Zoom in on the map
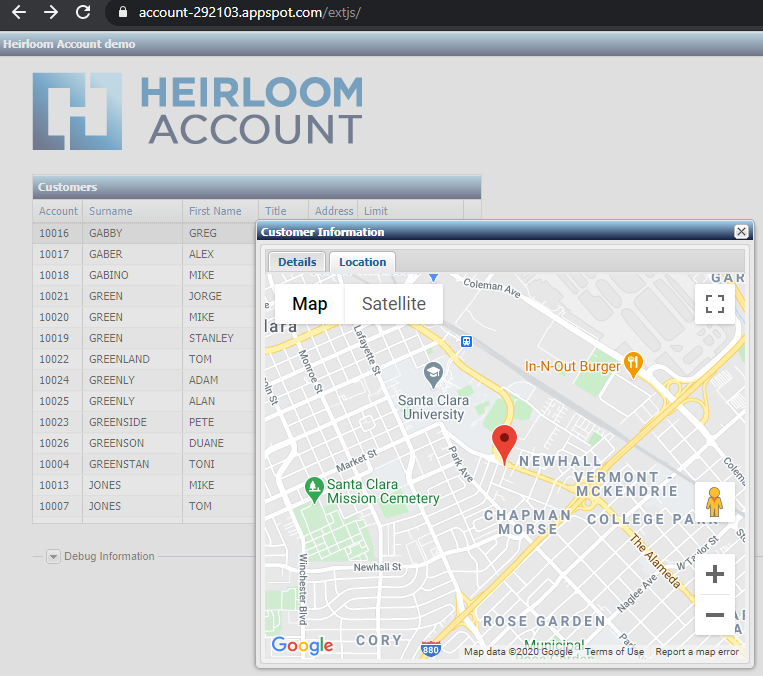The image size is (763, 676). [x=714, y=574]
